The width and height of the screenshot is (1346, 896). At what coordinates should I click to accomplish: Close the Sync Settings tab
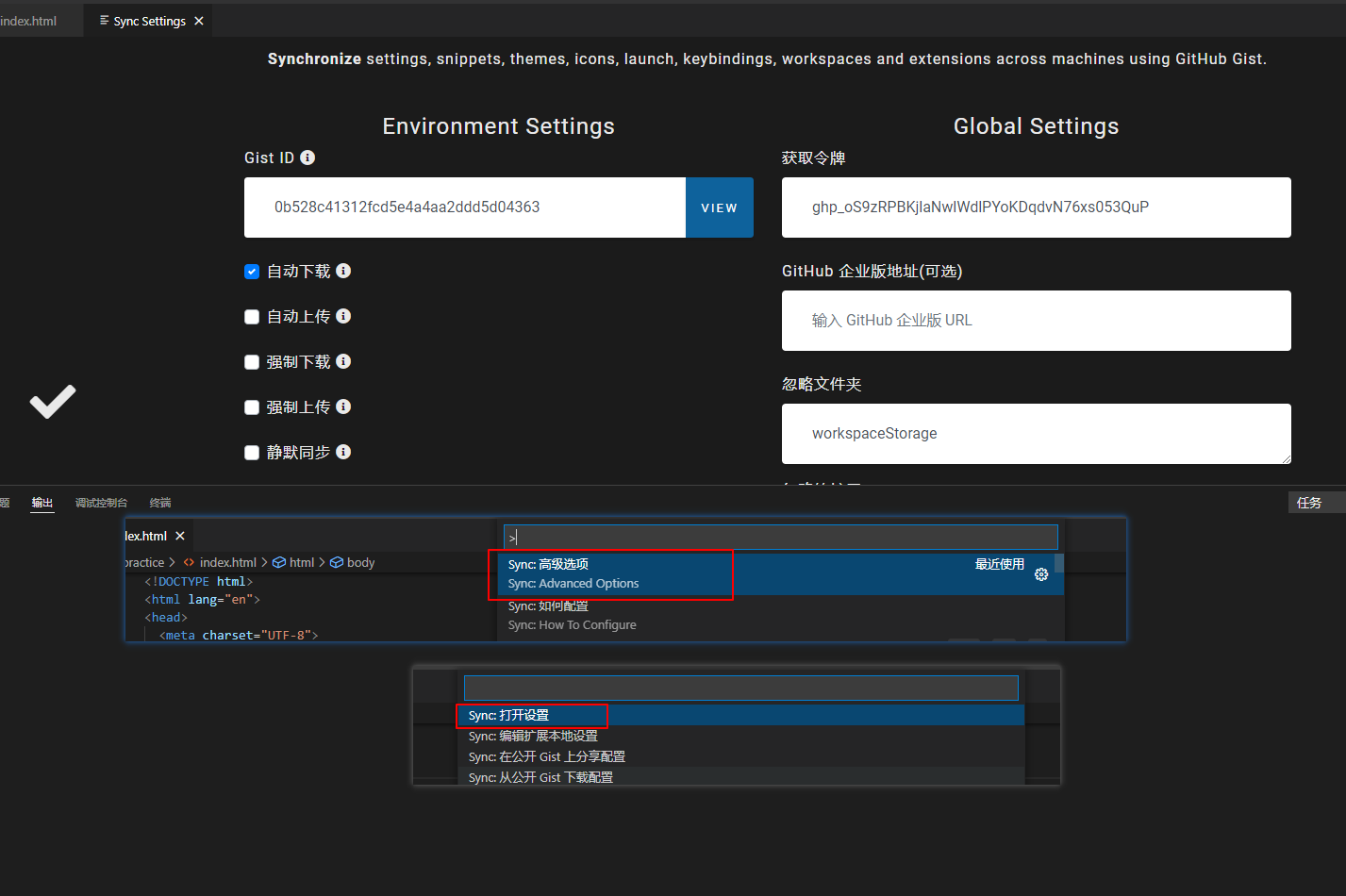199,21
